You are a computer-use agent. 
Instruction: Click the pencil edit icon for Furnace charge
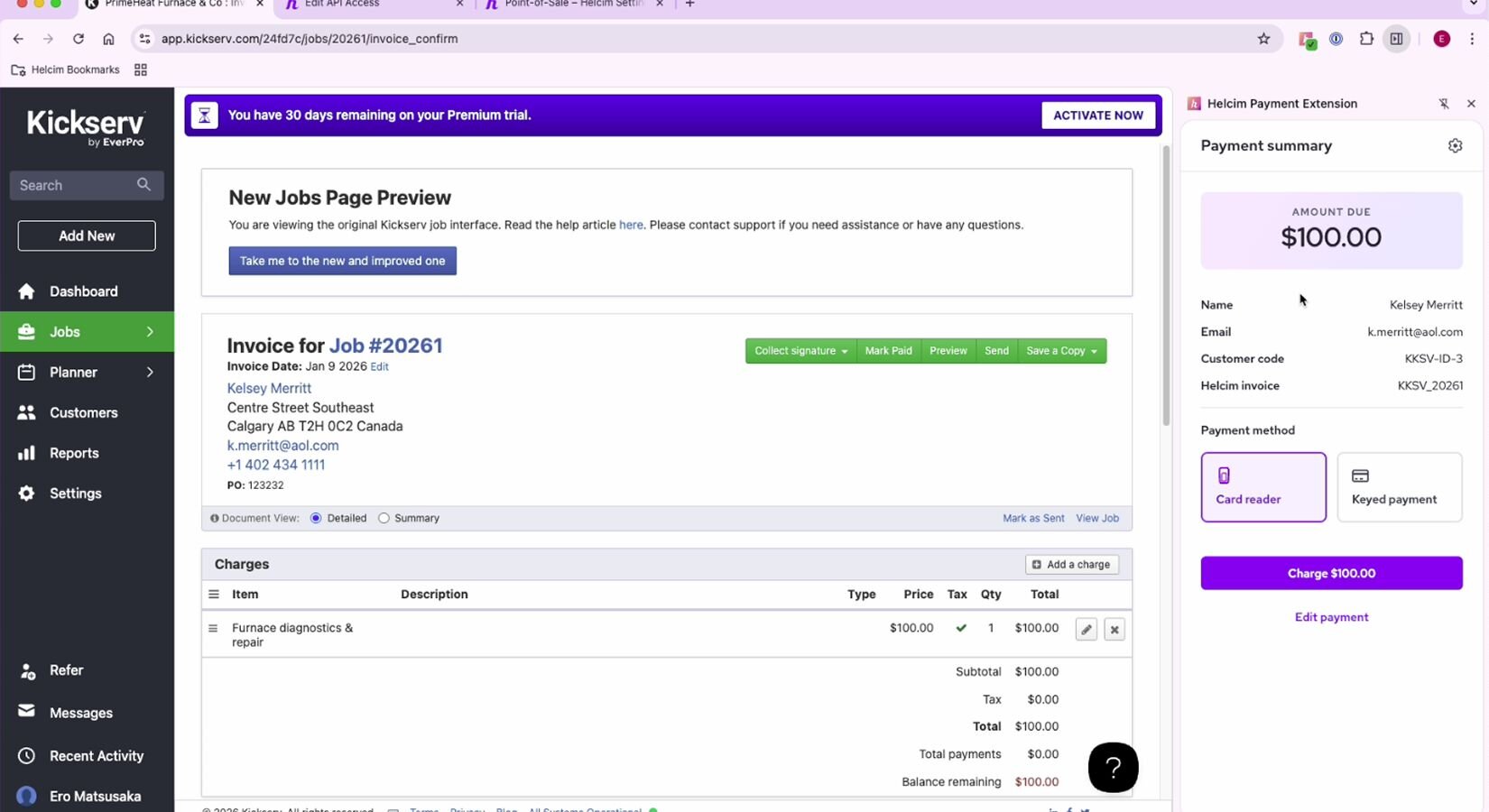click(x=1087, y=630)
